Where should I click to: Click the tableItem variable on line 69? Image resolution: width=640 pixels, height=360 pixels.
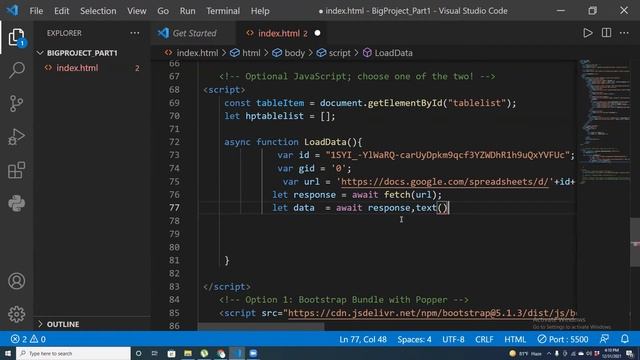point(280,103)
